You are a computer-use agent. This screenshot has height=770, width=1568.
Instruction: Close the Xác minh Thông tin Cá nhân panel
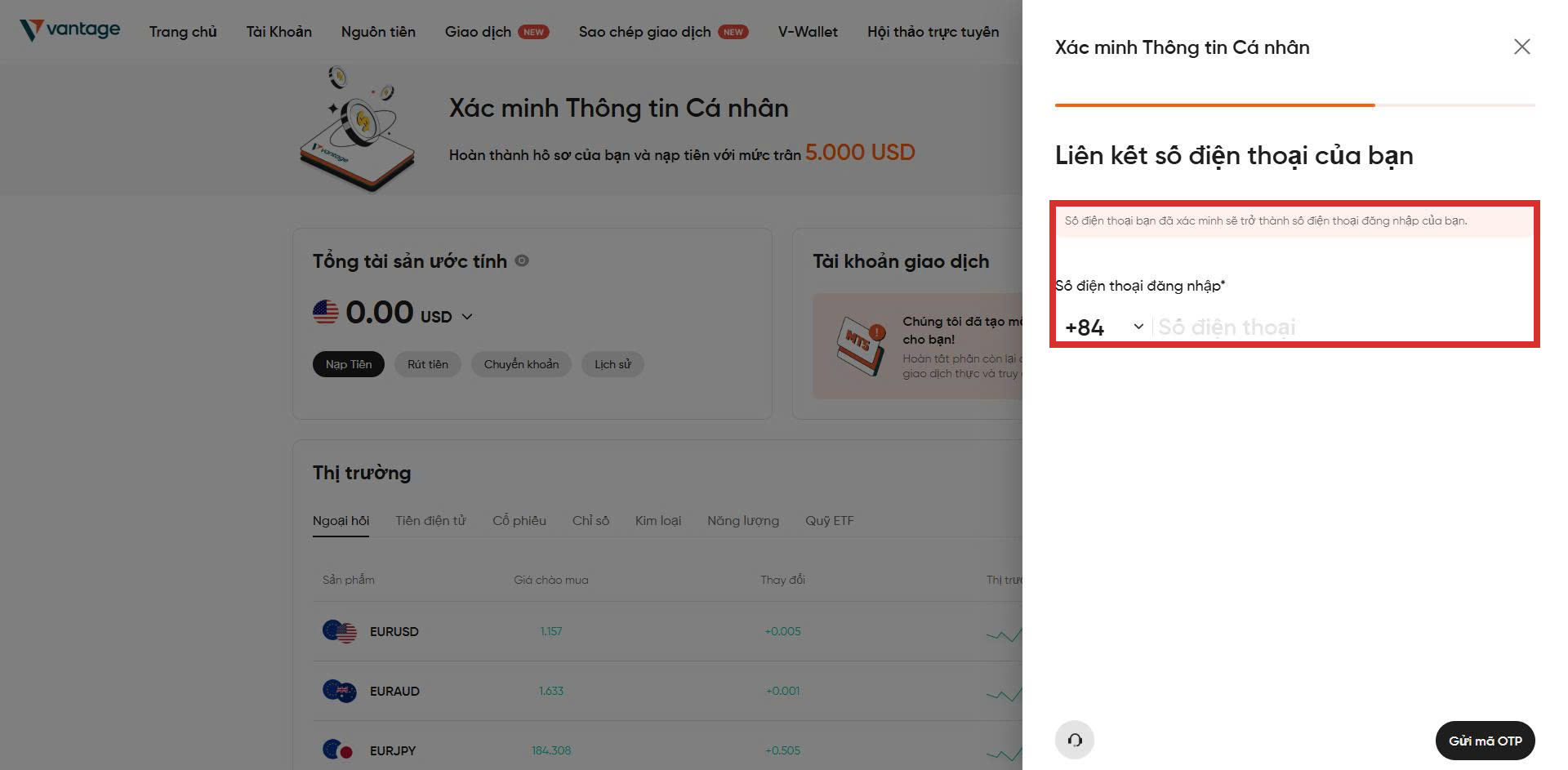(1521, 47)
